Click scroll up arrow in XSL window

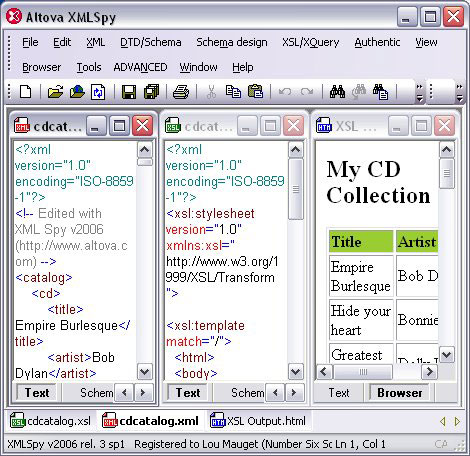coord(295,150)
